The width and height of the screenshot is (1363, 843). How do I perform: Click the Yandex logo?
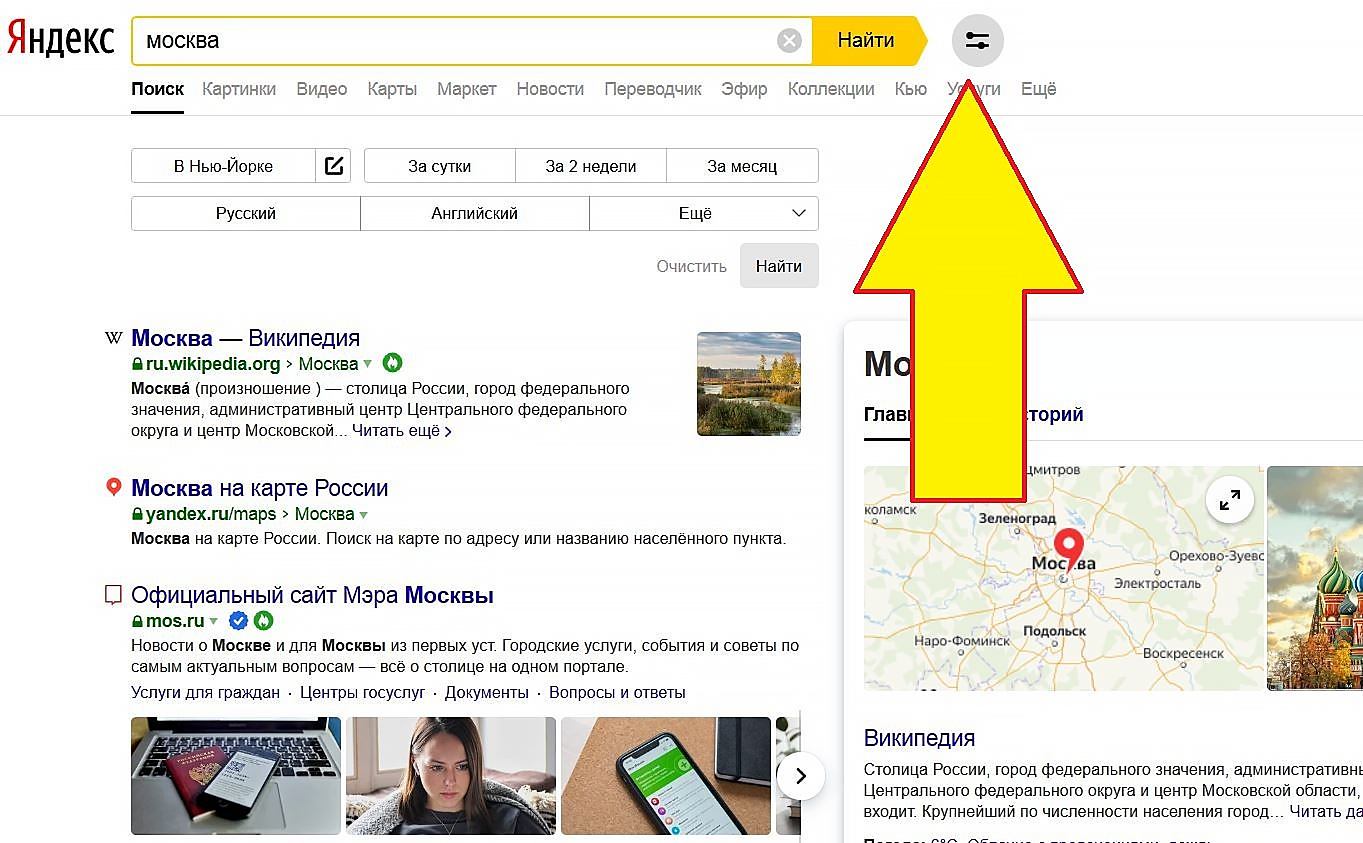(x=60, y=40)
